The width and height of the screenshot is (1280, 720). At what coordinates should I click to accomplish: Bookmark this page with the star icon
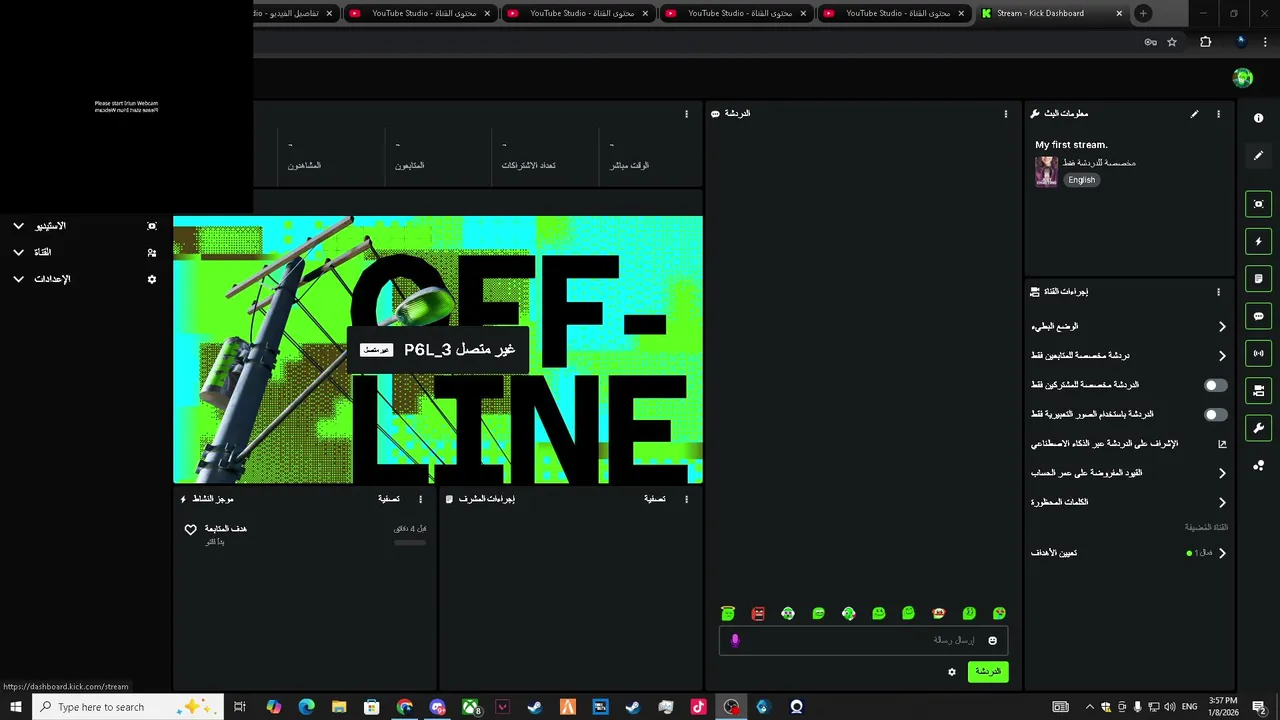(x=1172, y=42)
